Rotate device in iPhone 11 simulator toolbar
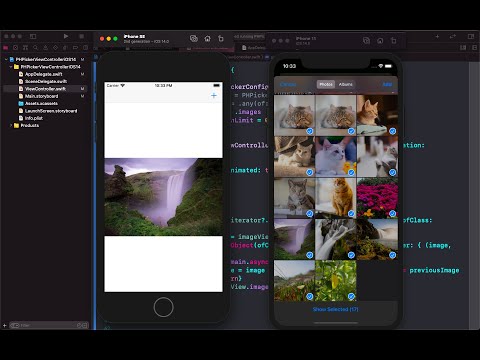Viewport: 480px width, 360px height. (394, 41)
